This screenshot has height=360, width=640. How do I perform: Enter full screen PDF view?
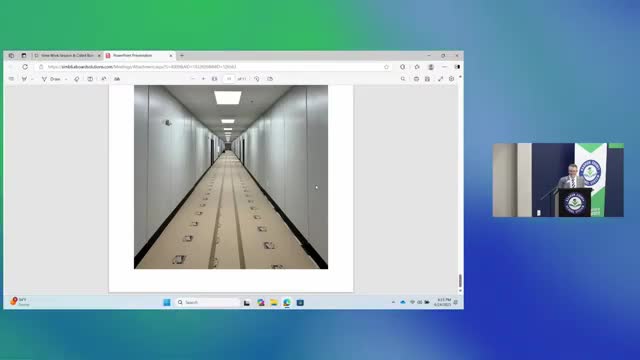[440, 79]
